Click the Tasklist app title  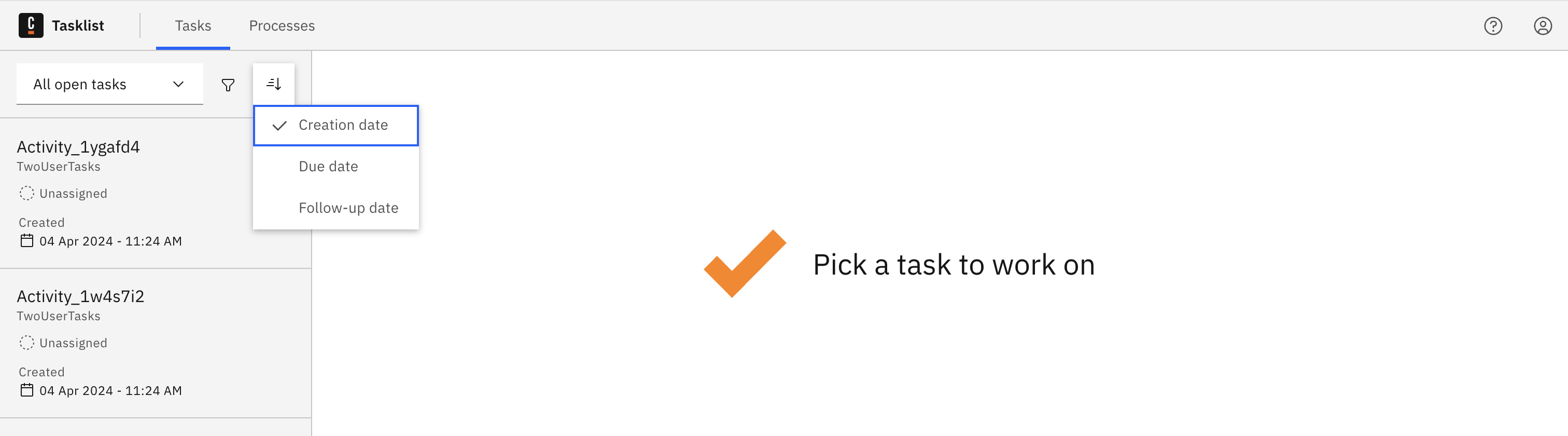(78, 26)
